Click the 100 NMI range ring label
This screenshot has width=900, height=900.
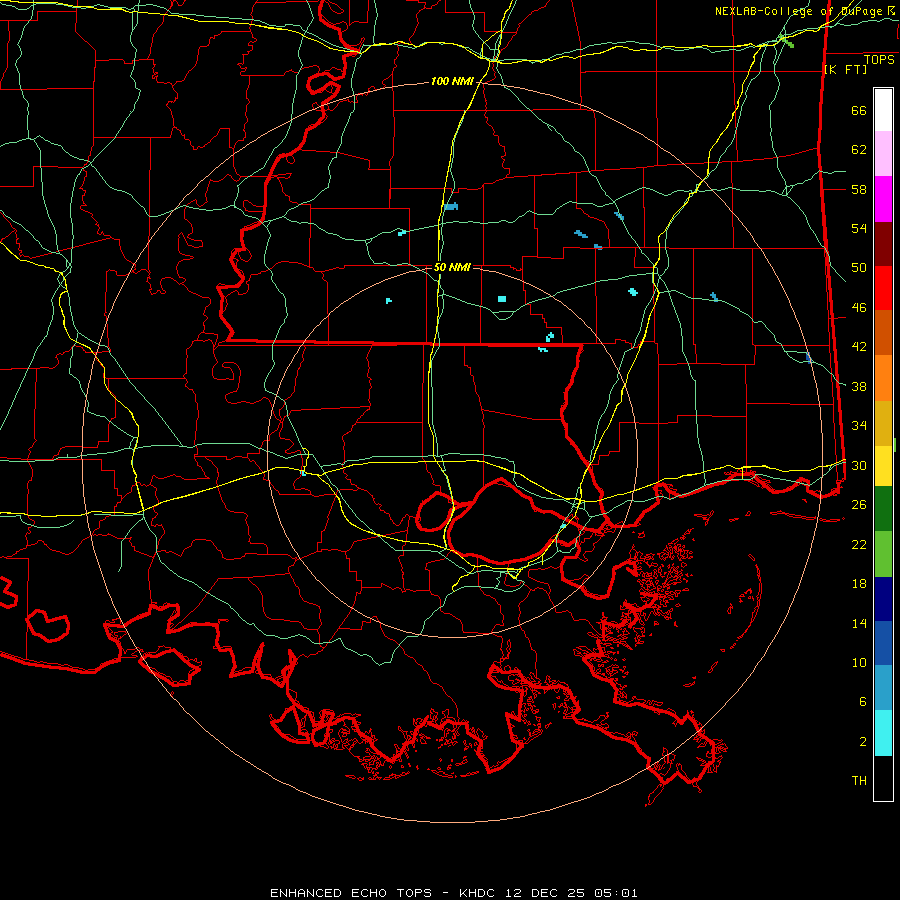(452, 82)
